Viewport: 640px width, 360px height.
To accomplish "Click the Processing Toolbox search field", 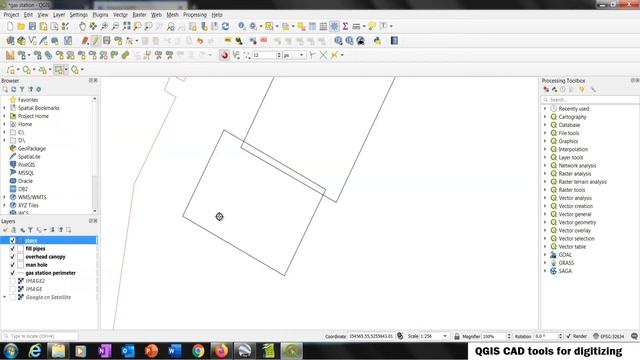I will pos(590,100).
